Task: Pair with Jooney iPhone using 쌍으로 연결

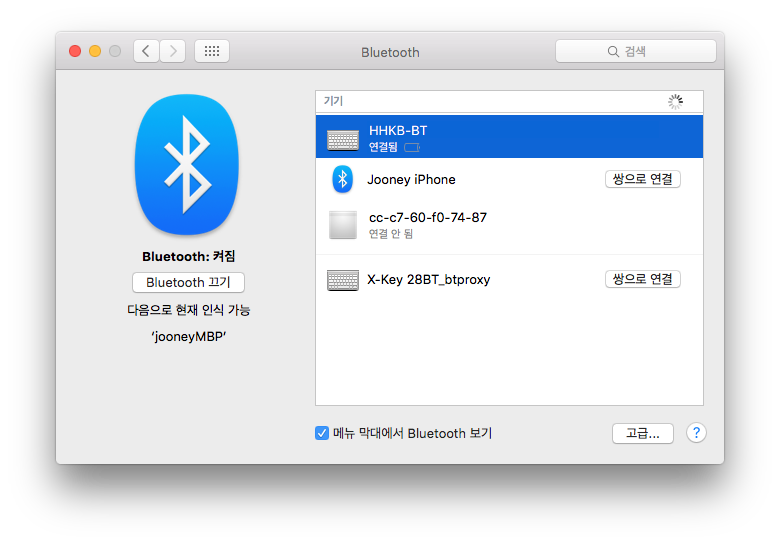Action: pos(643,179)
